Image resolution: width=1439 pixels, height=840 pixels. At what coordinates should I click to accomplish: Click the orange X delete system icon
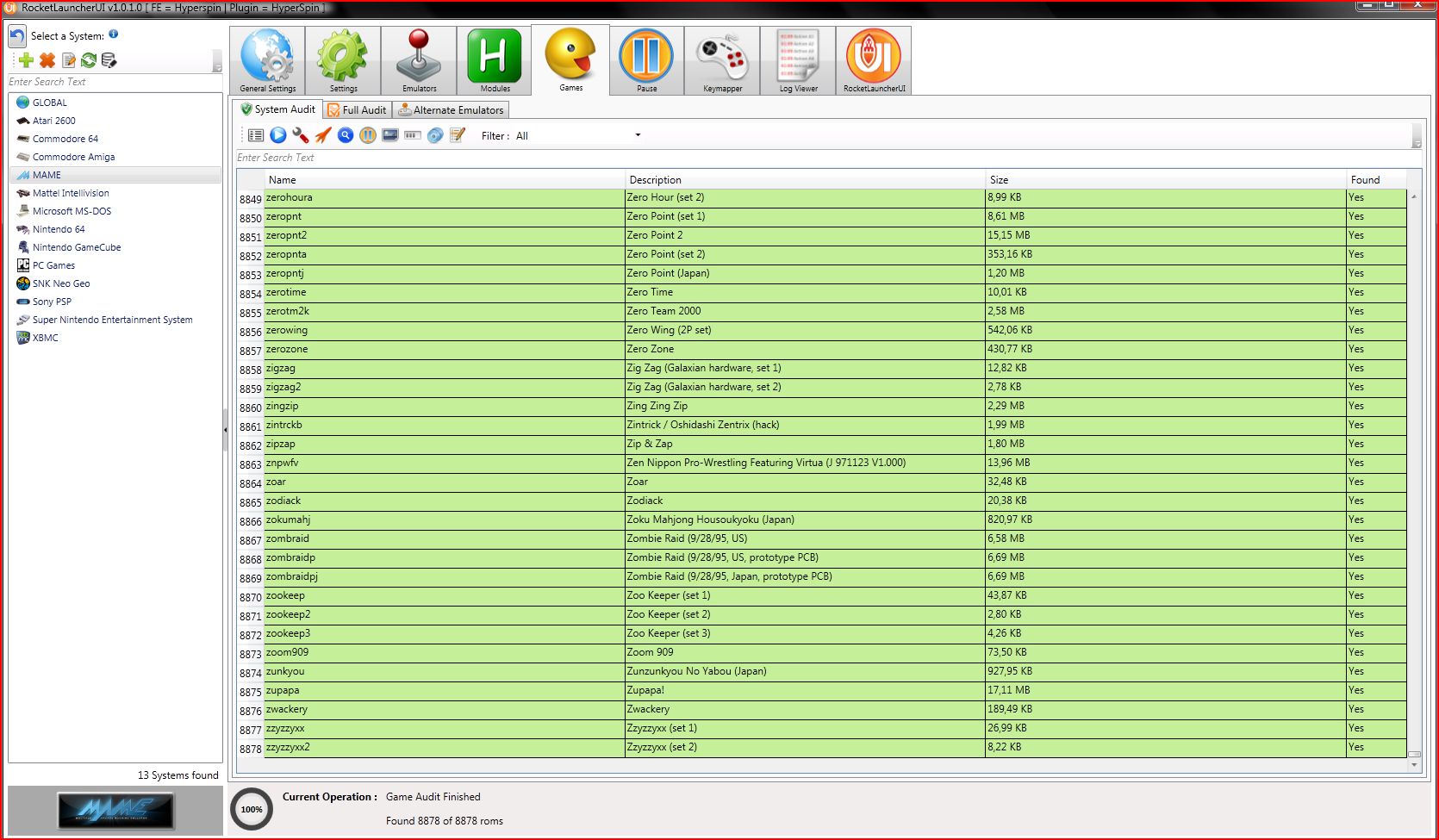(47, 60)
